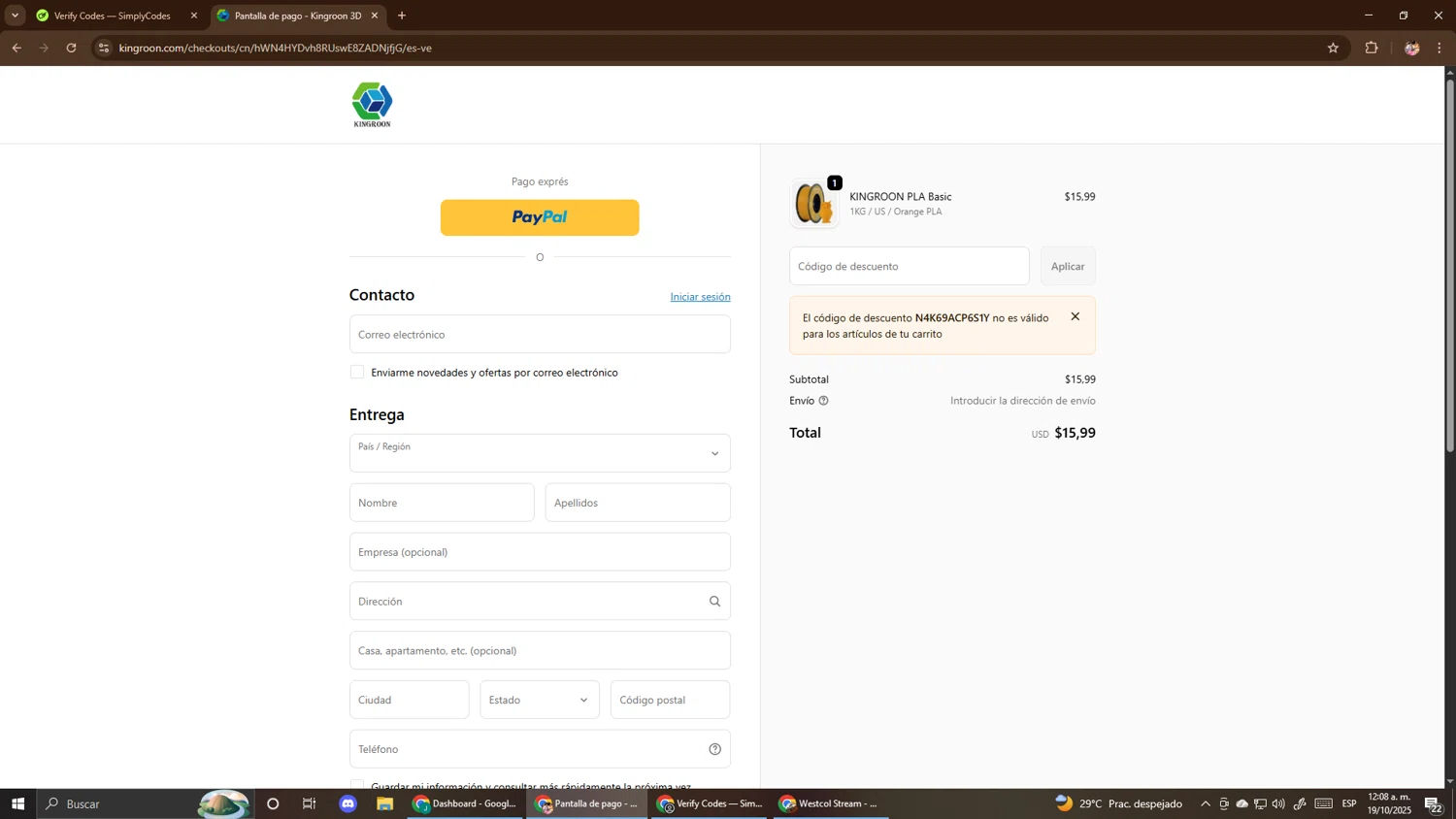Image resolution: width=1456 pixels, height=819 pixels.
Task: Select the Pantalla de pago browser tab
Action: (x=297, y=16)
